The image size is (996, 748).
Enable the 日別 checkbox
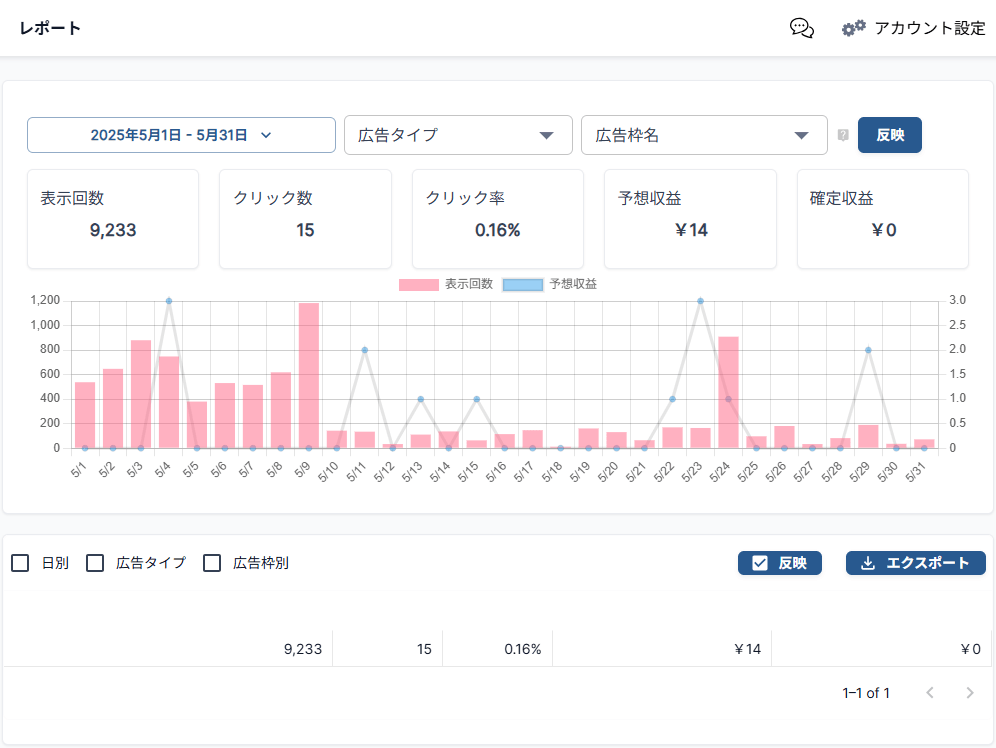(20, 563)
